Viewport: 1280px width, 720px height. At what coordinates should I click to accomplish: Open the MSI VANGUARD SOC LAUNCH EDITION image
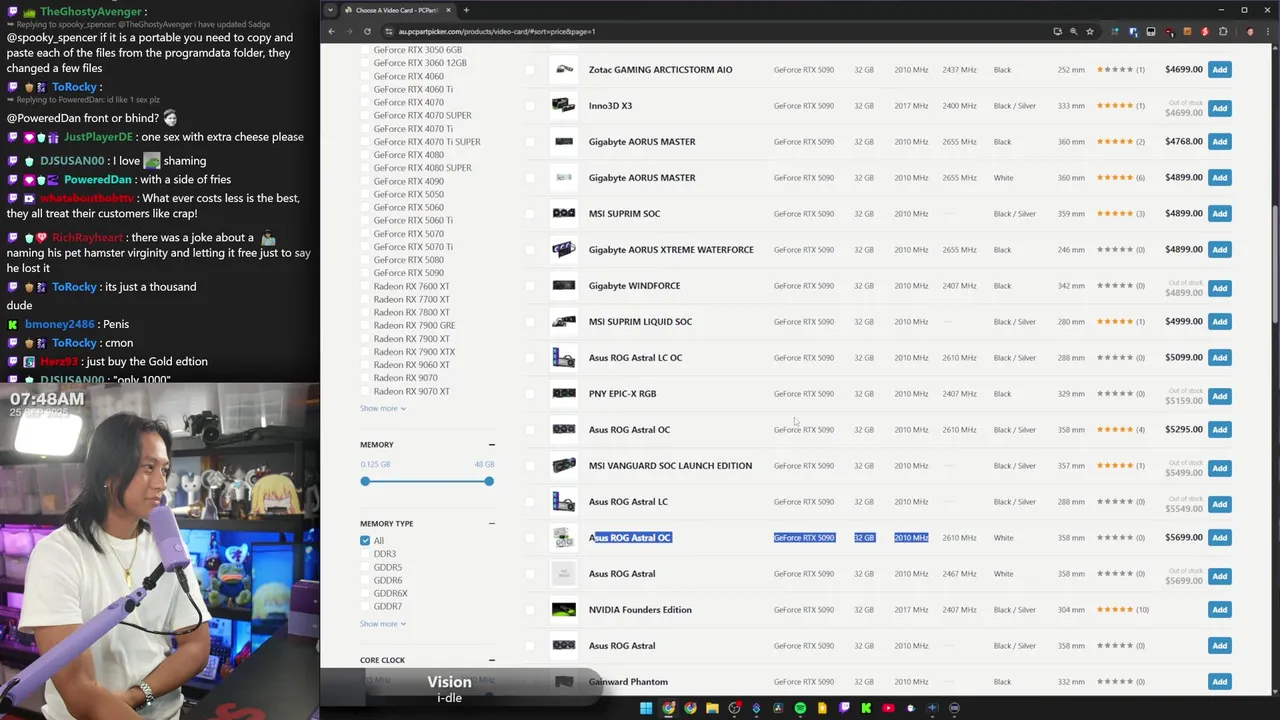coord(564,465)
